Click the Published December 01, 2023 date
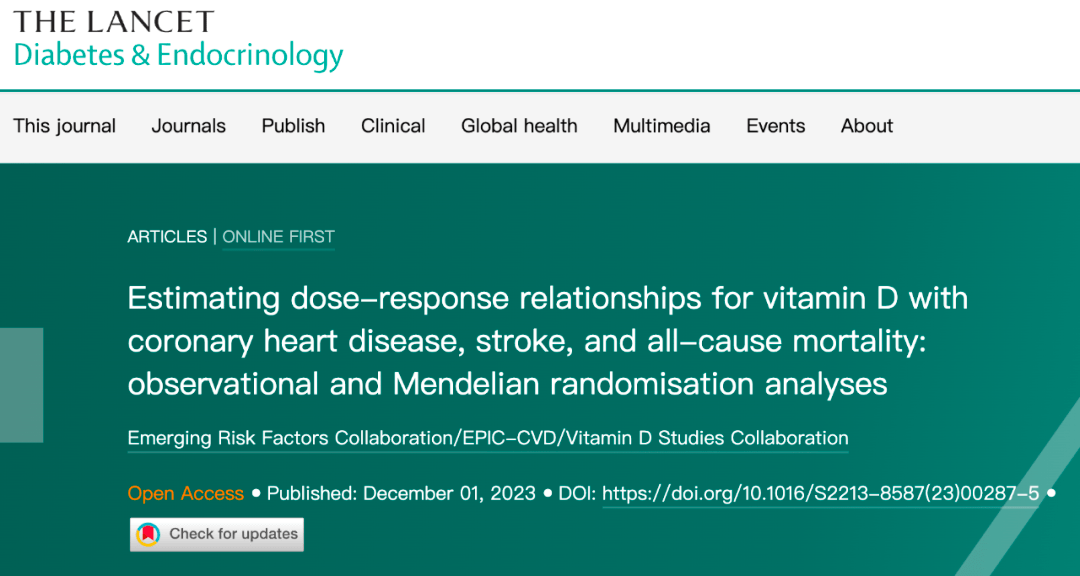The height and width of the screenshot is (576, 1080). pos(401,493)
